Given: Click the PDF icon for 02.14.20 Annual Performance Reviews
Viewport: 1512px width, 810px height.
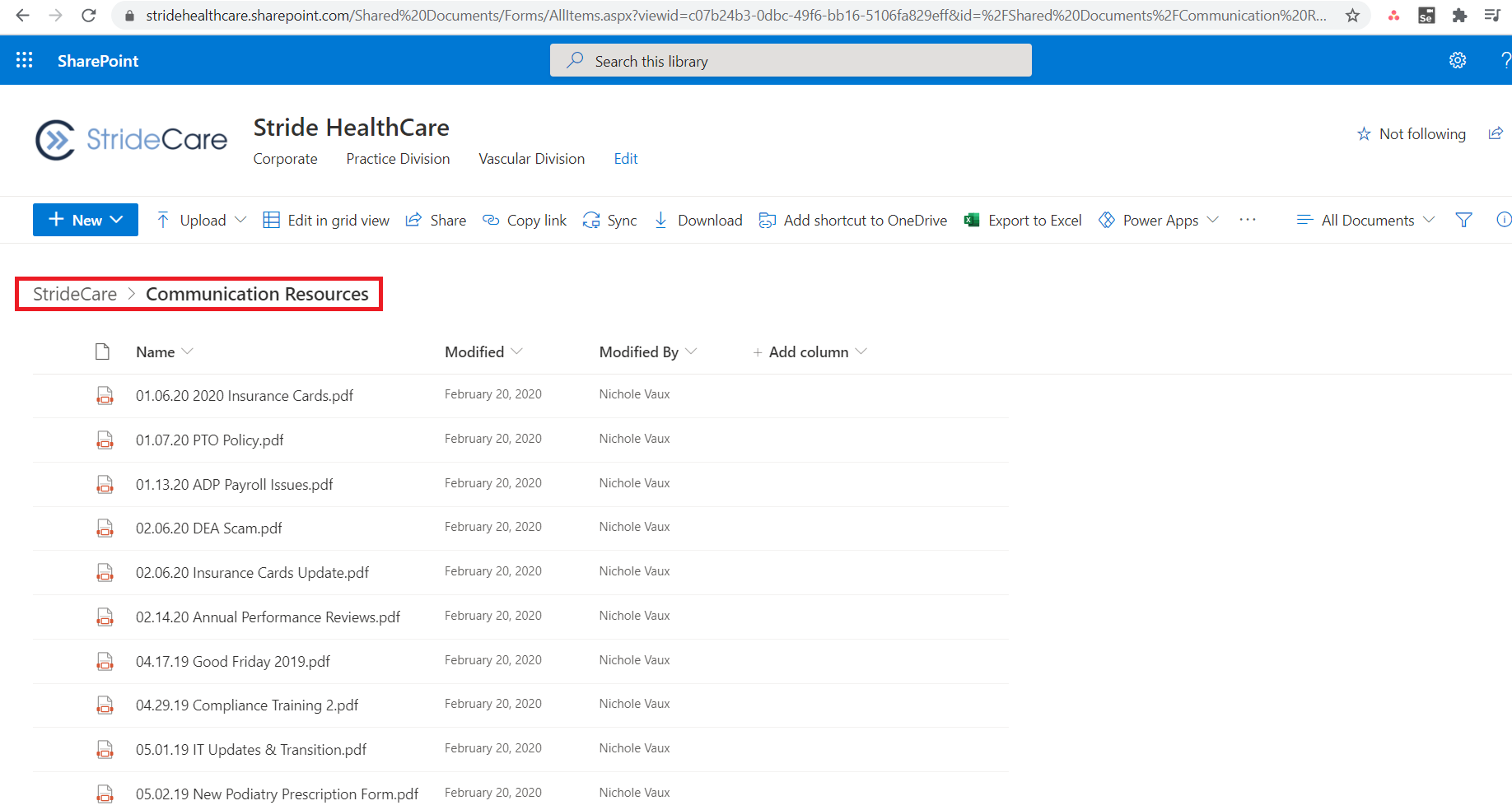Looking at the screenshot, I should pos(105,617).
